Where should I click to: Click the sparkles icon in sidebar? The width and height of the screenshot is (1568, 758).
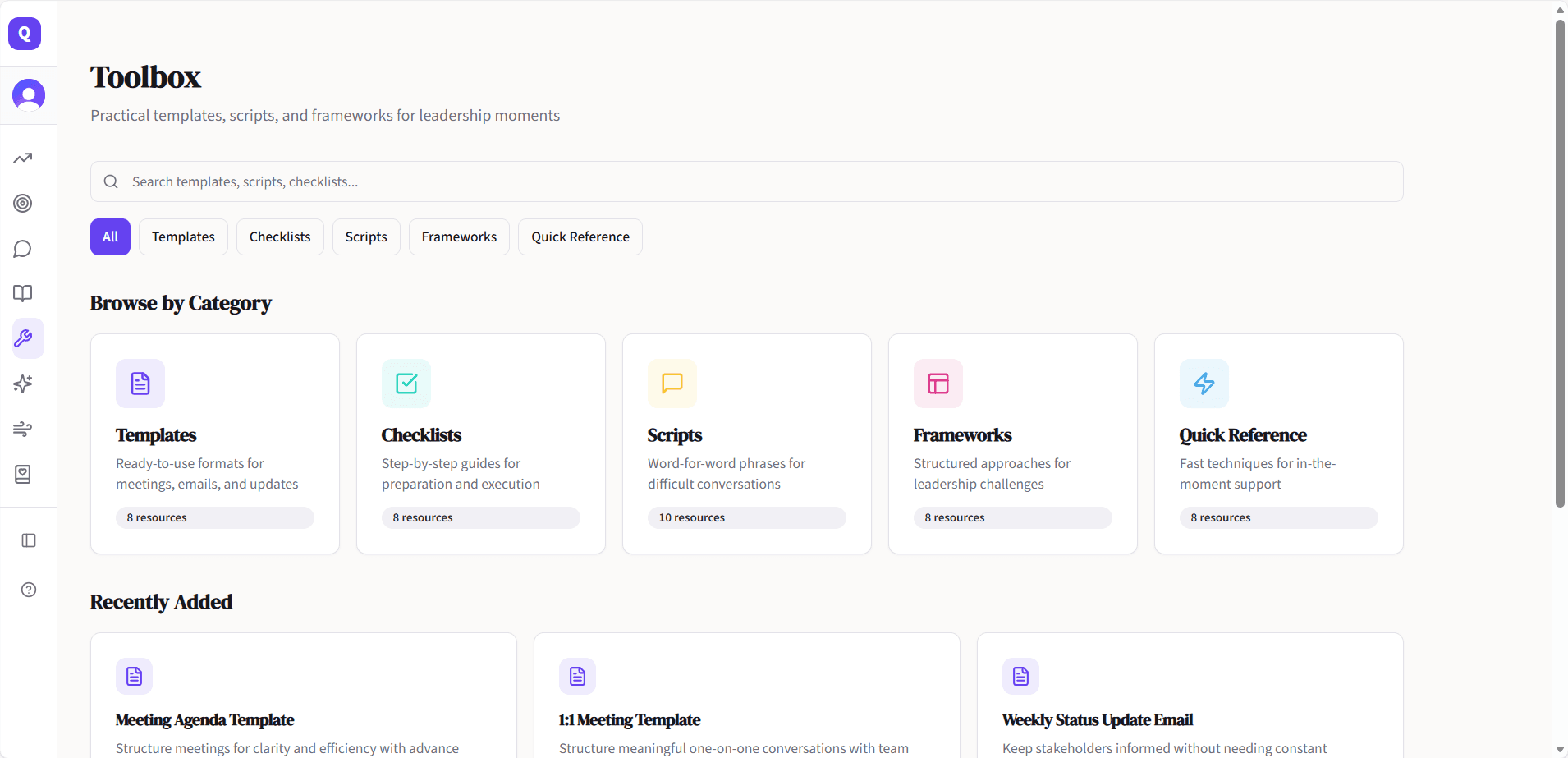click(23, 384)
